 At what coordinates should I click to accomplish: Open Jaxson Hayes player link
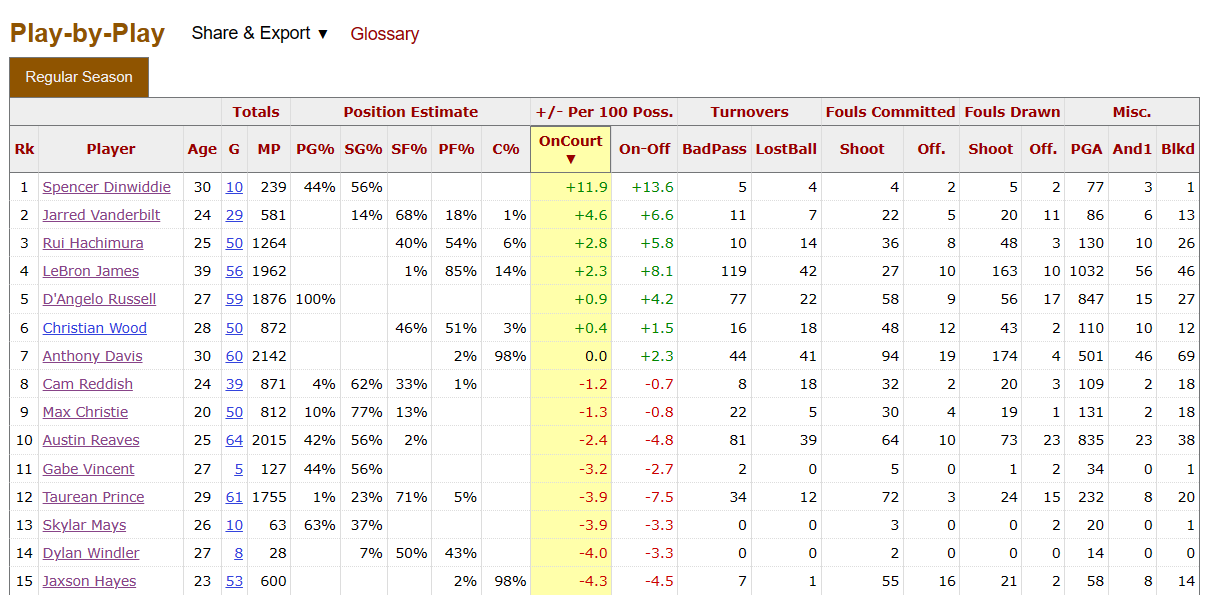click(x=89, y=581)
